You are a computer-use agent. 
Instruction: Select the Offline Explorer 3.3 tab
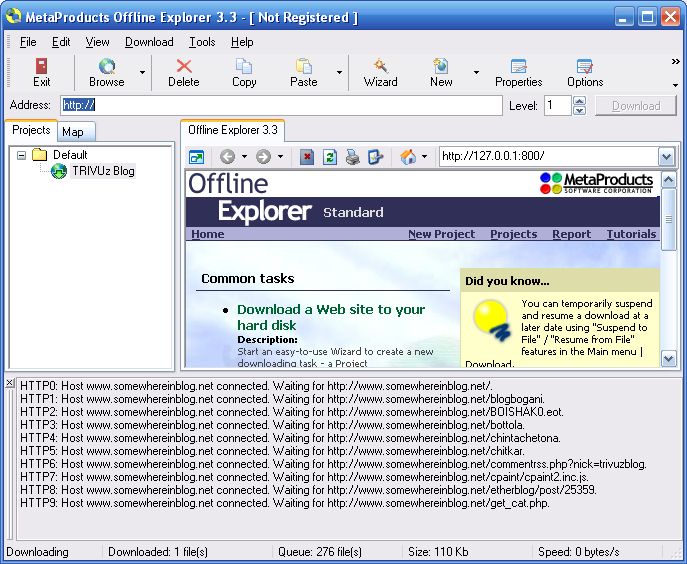click(233, 130)
